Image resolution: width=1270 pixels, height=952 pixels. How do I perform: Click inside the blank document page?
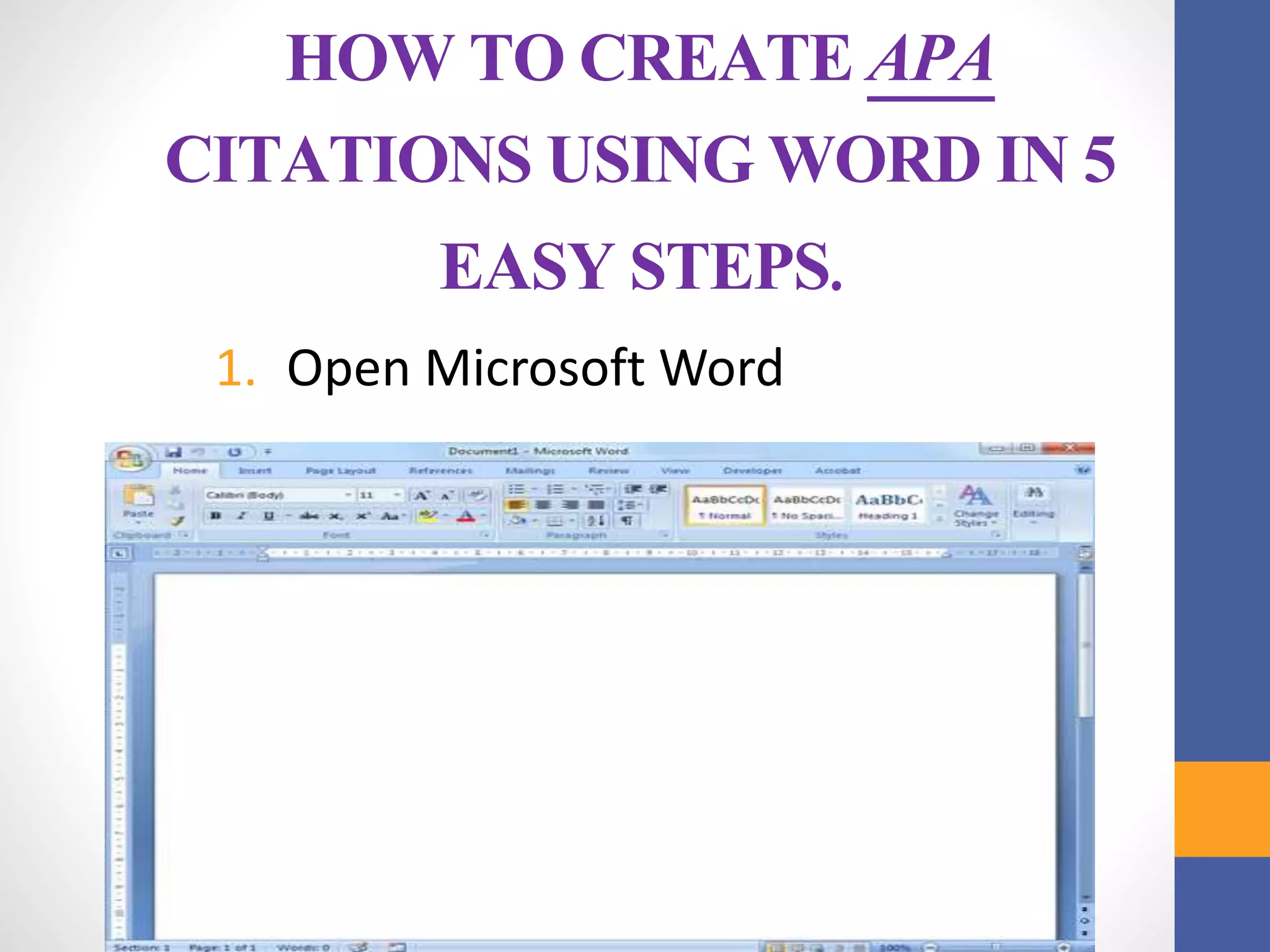[x=605, y=744]
